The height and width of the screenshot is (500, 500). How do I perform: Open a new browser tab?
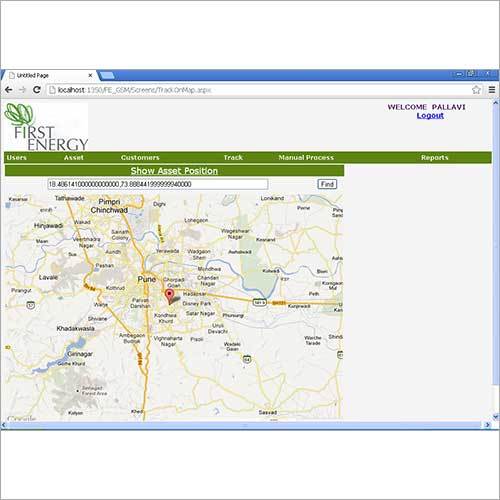point(107,76)
